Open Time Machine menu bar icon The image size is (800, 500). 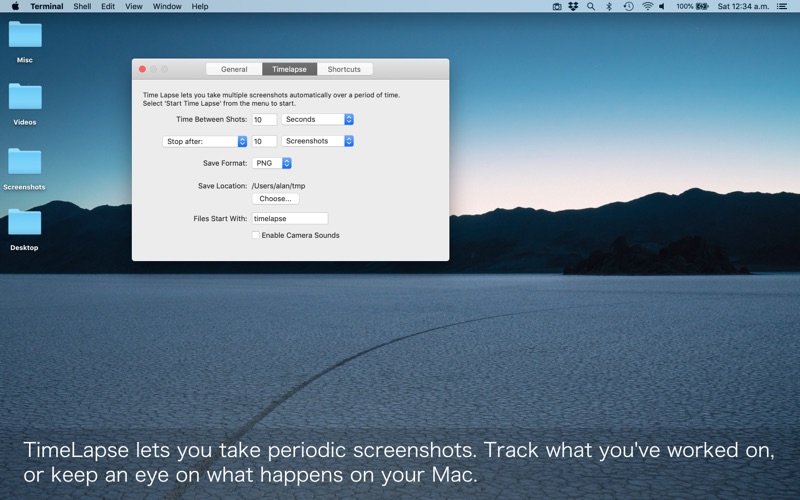click(x=629, y=7)
